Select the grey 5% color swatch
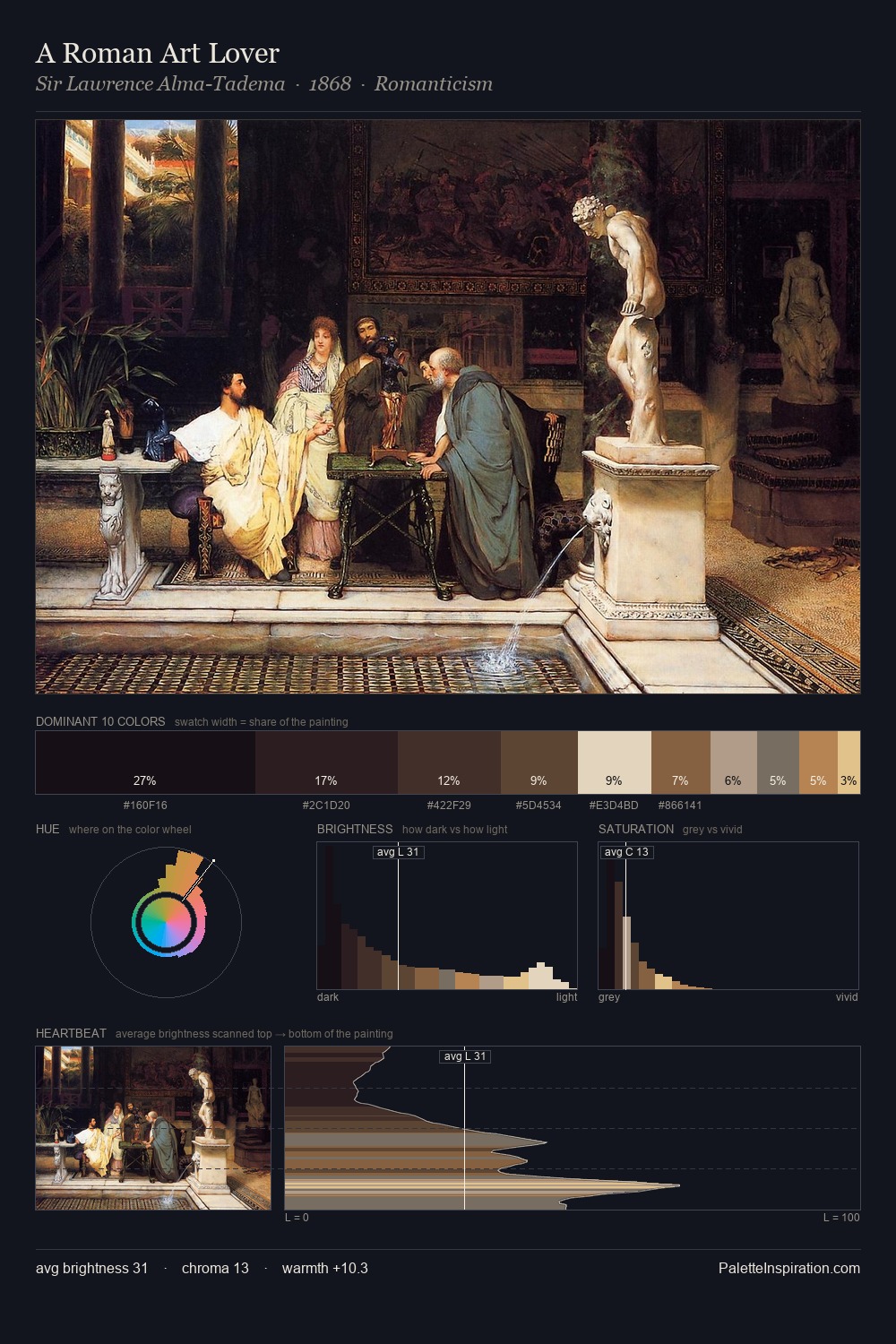Viewport: 896px width, 1344px height. pos(778,762)
